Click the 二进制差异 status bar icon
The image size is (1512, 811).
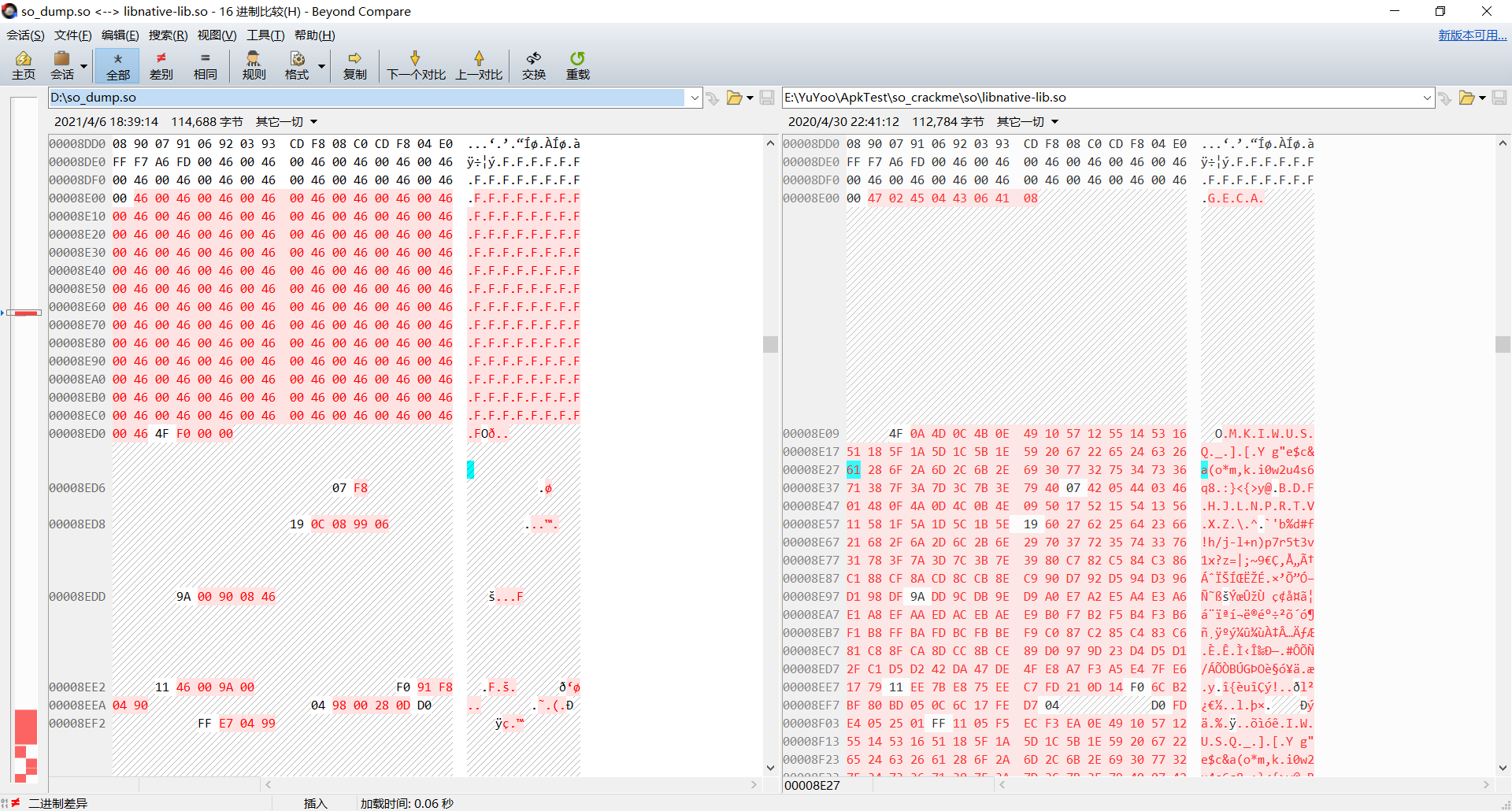coord(16,803)
